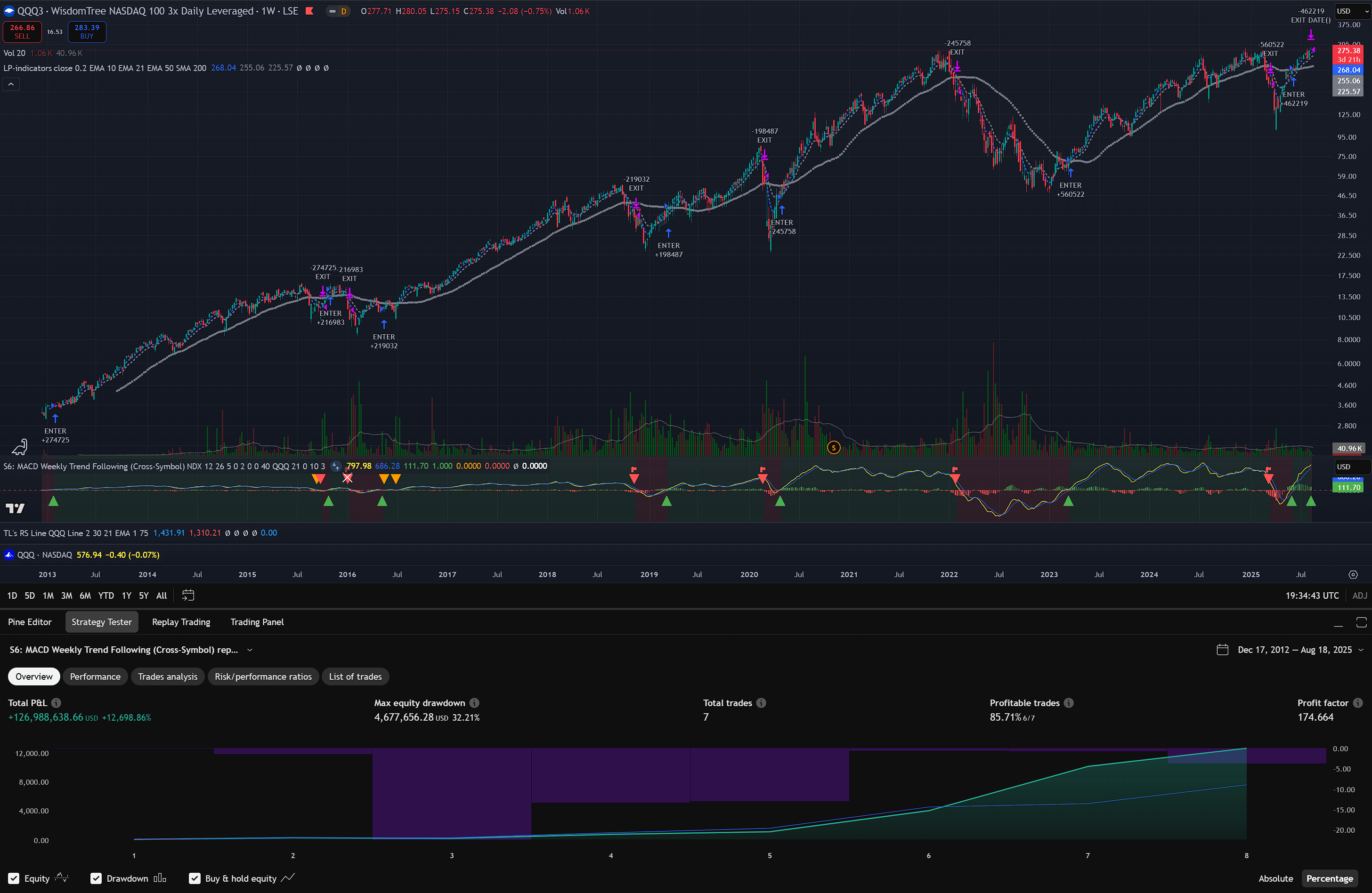Viewport: 1372px width, 893px height.
Task: Toggle Buy & hold equity checkbox
Action: click(195, 878)
